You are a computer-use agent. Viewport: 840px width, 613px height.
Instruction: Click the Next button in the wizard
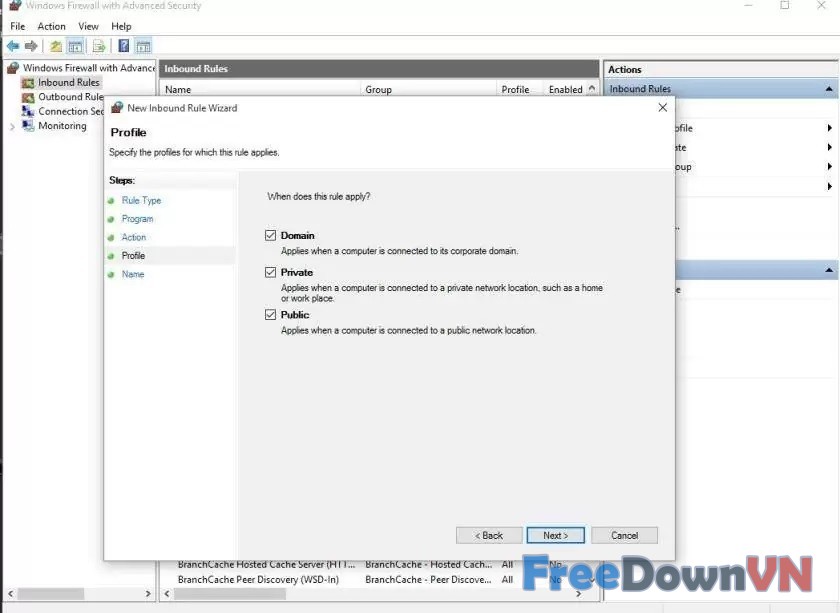555,535
